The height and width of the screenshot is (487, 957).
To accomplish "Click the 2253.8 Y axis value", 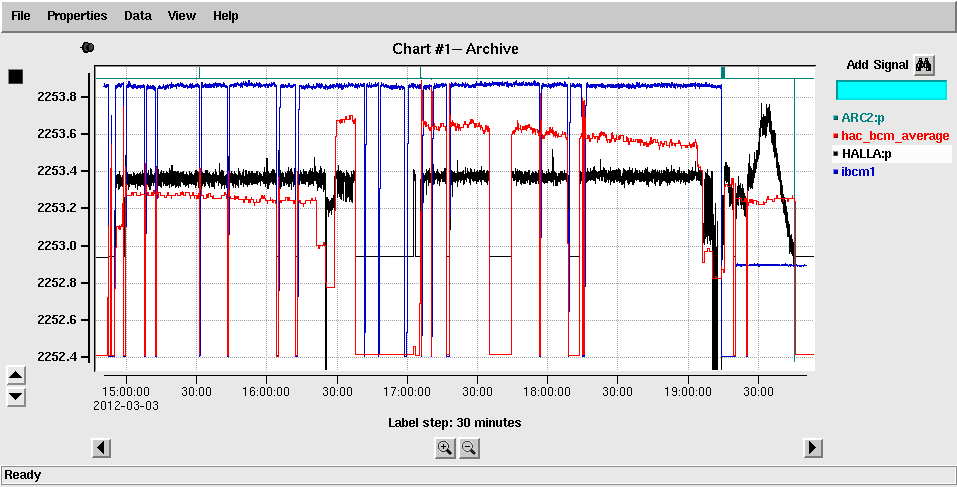I will click(56, 96).
